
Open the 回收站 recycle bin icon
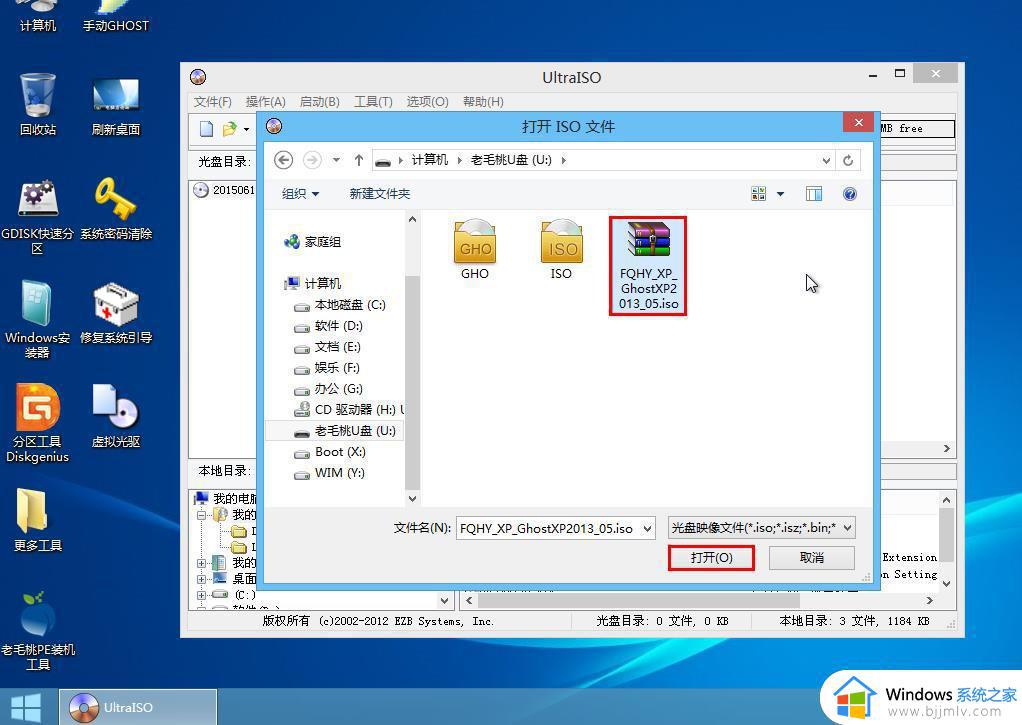coord(38,104)
